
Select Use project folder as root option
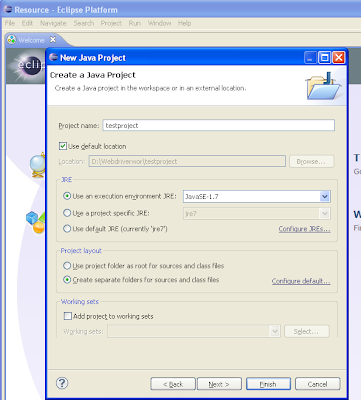[67, 266]
